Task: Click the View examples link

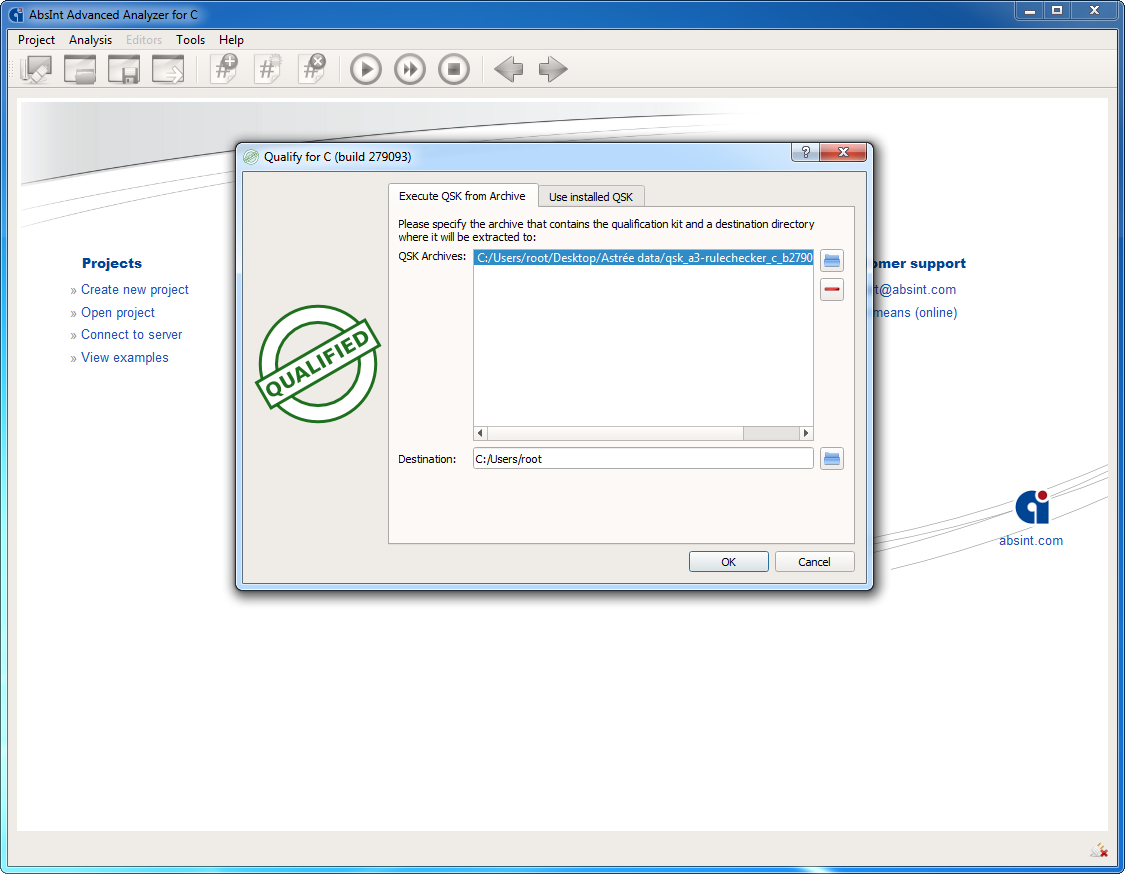Action: (x=125, y=357)
